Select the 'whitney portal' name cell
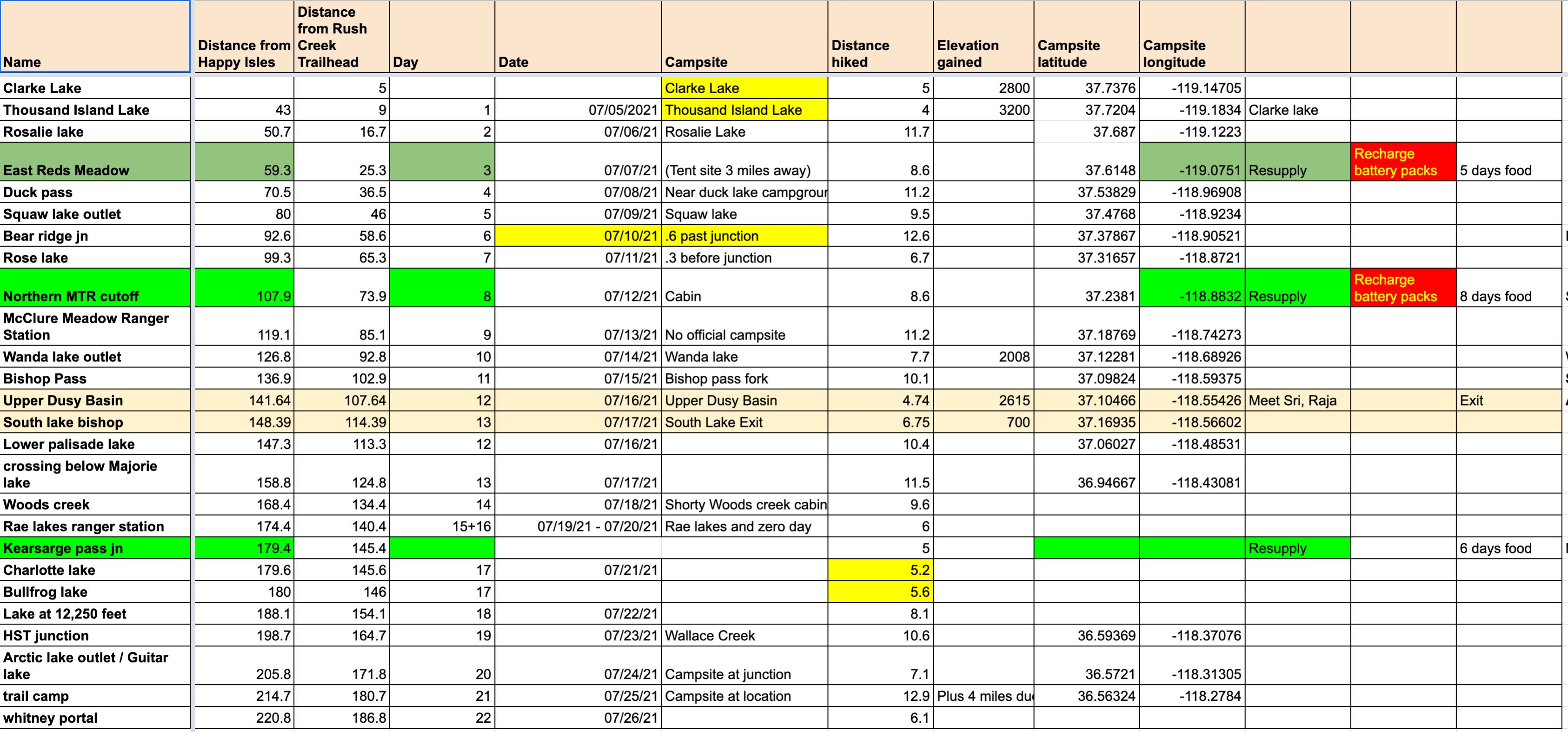 [96, 718]
